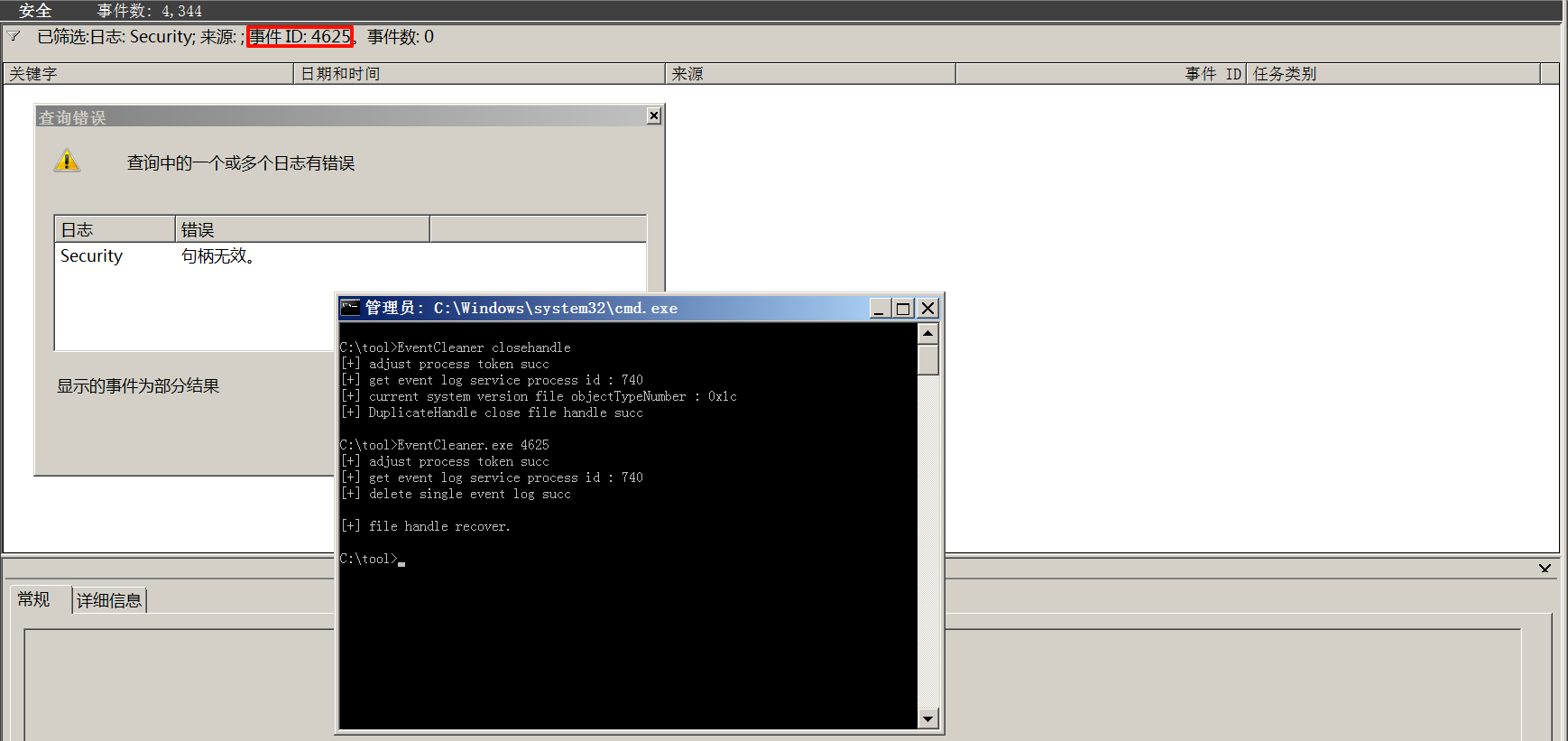1568x741 pixels.
Task: Click the cmd vertical scrollbar thumb
Action: click(927, 360)
